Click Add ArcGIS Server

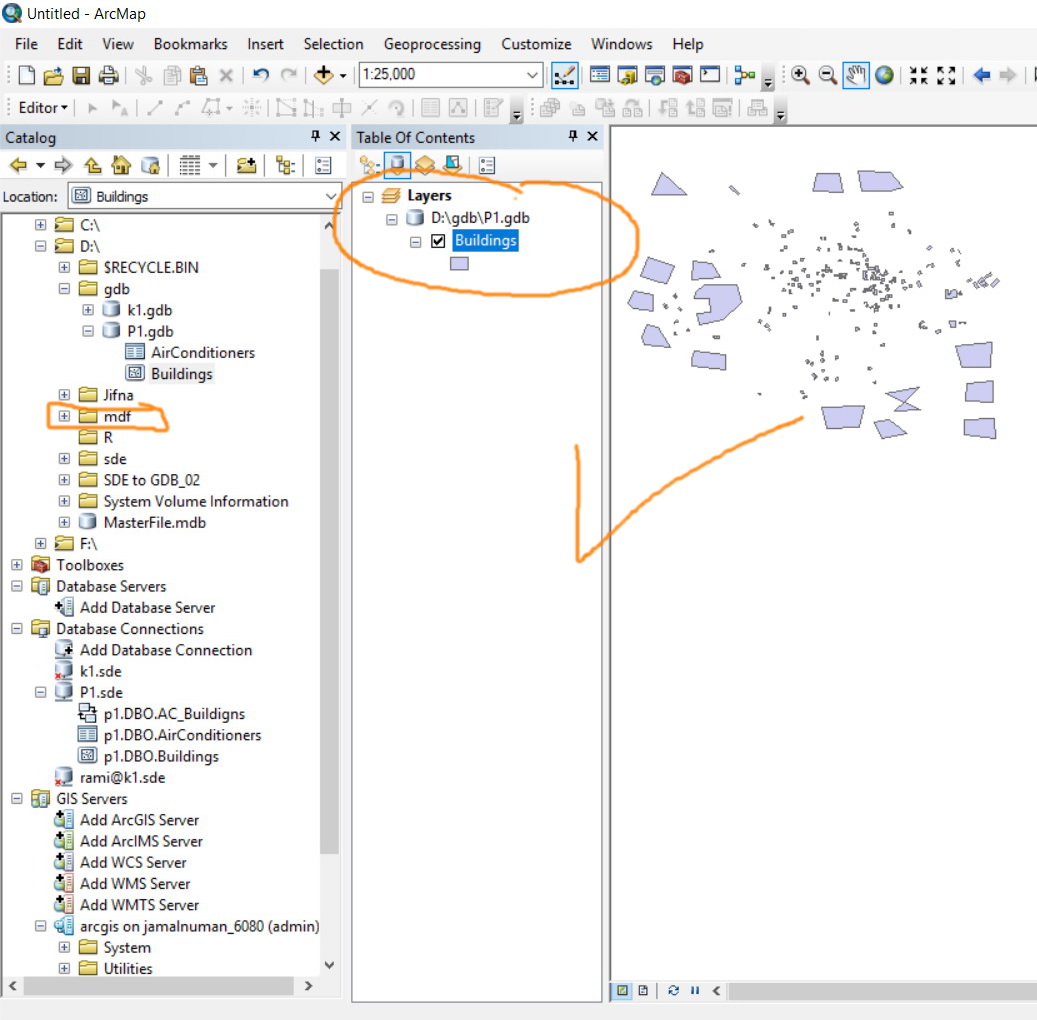[x=139, y=820]
